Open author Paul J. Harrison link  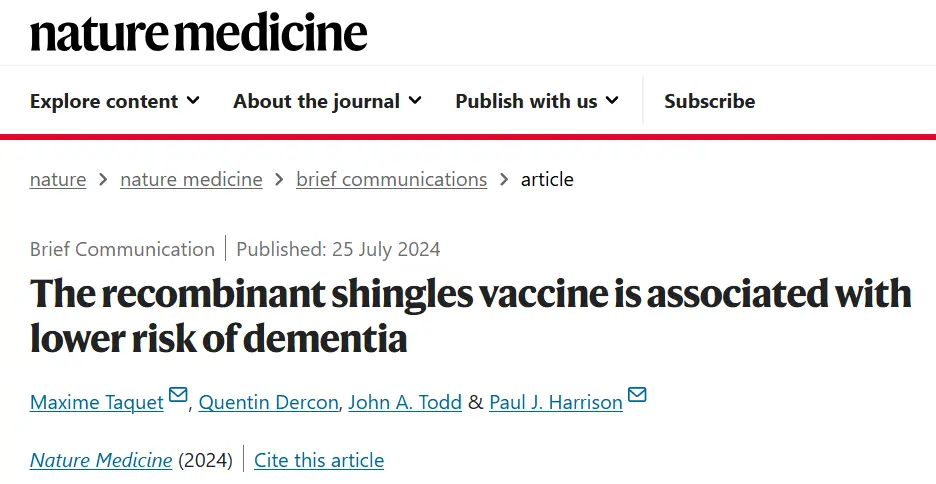coord(556,402)
